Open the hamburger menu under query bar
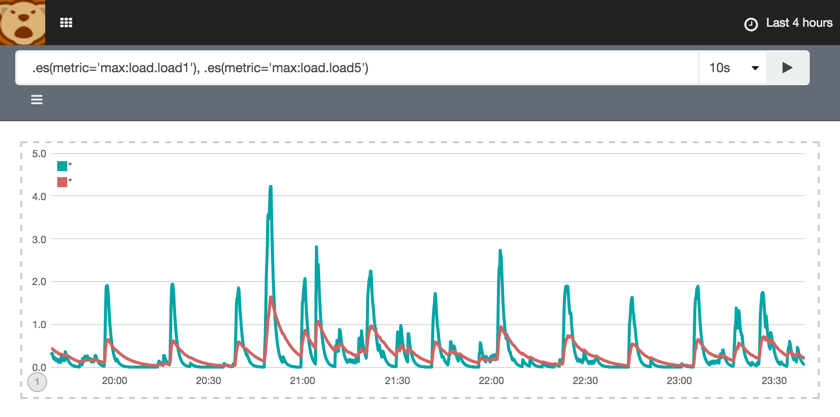Image resolution: width=840 pixels, height=417 pixels. pyautogui.click(x=37, y=100)
